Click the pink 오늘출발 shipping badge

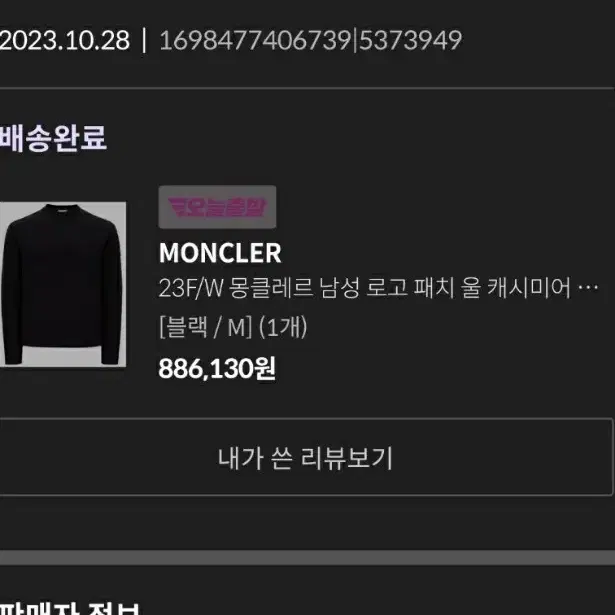(217, 207)
